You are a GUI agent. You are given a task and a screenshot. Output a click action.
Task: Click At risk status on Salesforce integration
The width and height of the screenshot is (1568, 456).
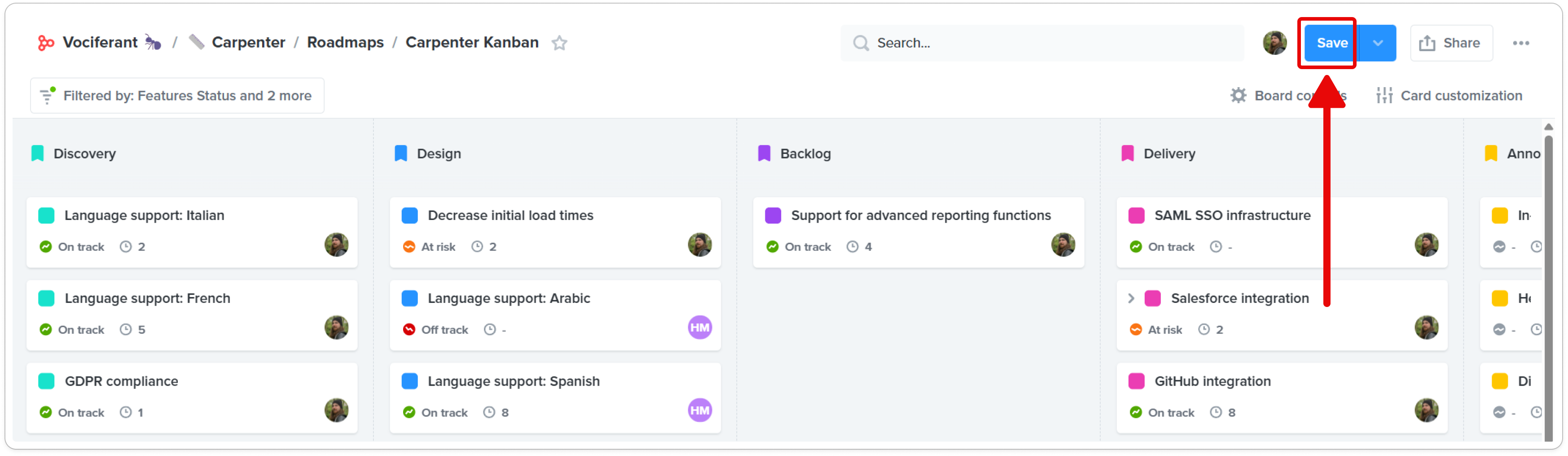(x=1156, y=329)
